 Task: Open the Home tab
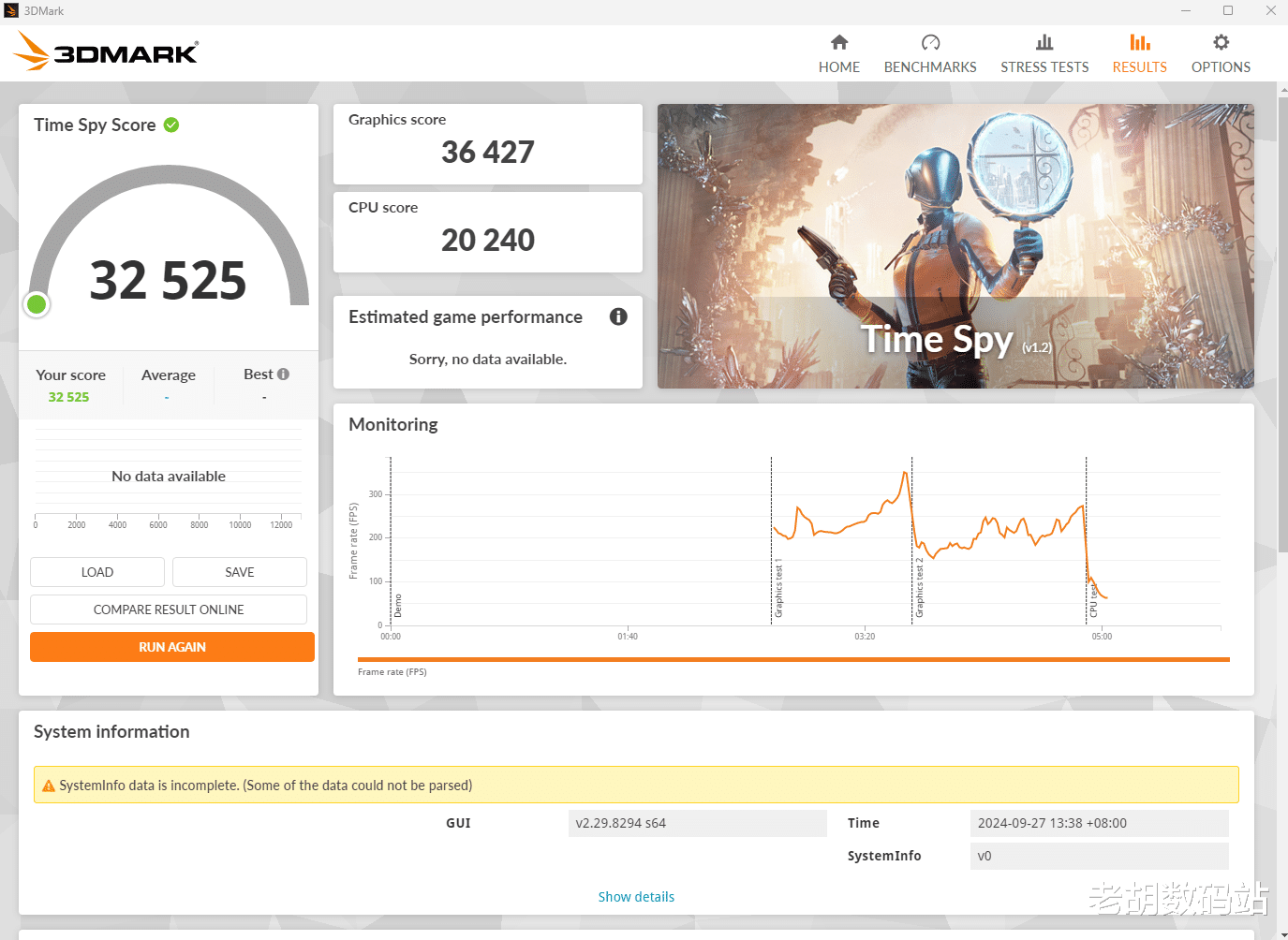[x=838, y=54]
